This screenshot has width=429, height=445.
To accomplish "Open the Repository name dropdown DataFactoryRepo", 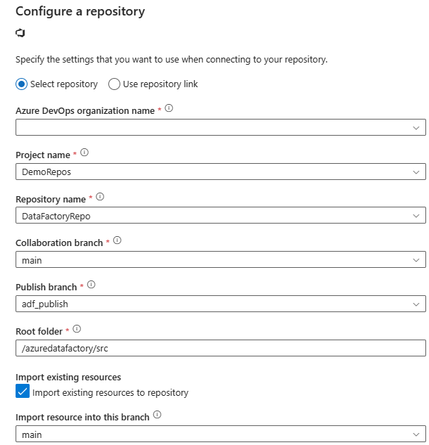I will [x=221, y=215].
